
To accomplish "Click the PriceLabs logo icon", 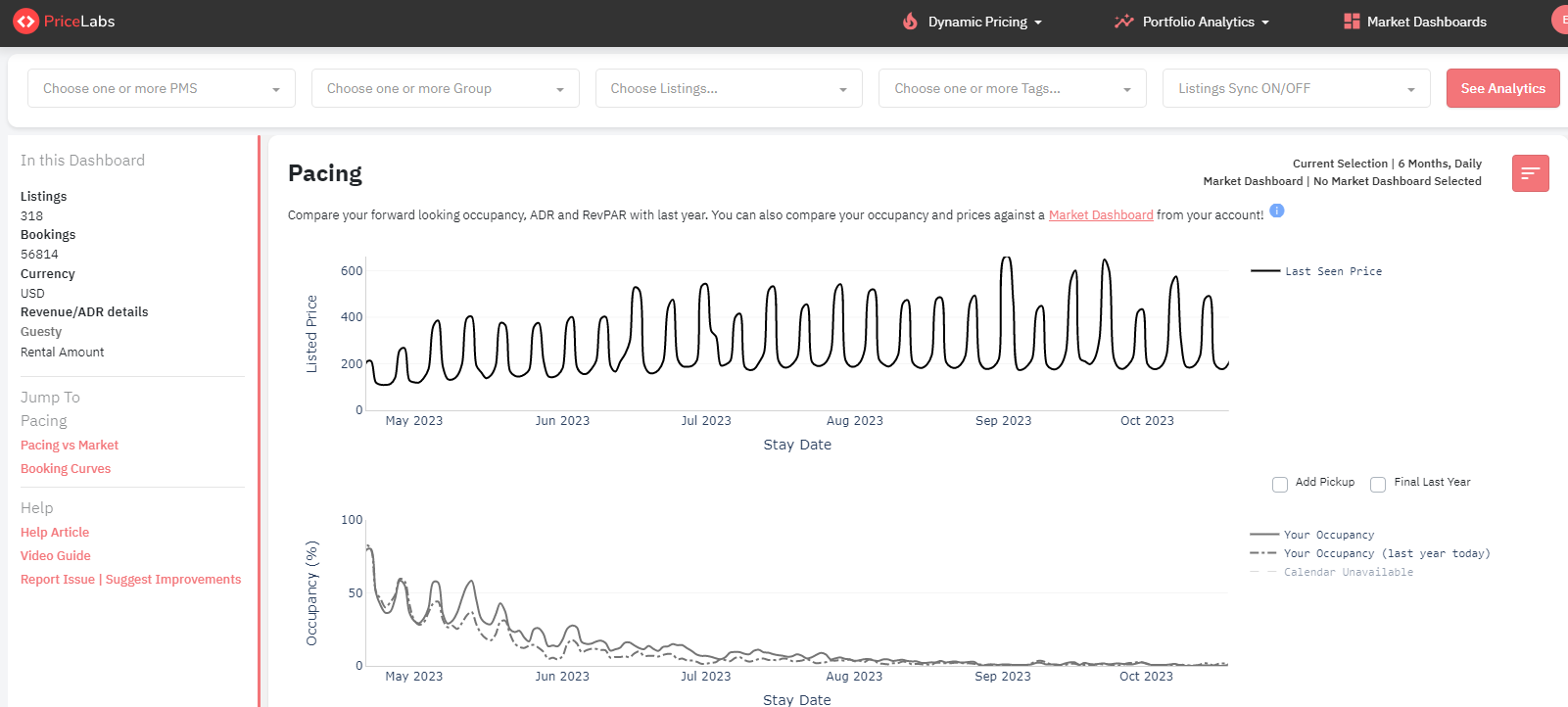I will 26,21.
